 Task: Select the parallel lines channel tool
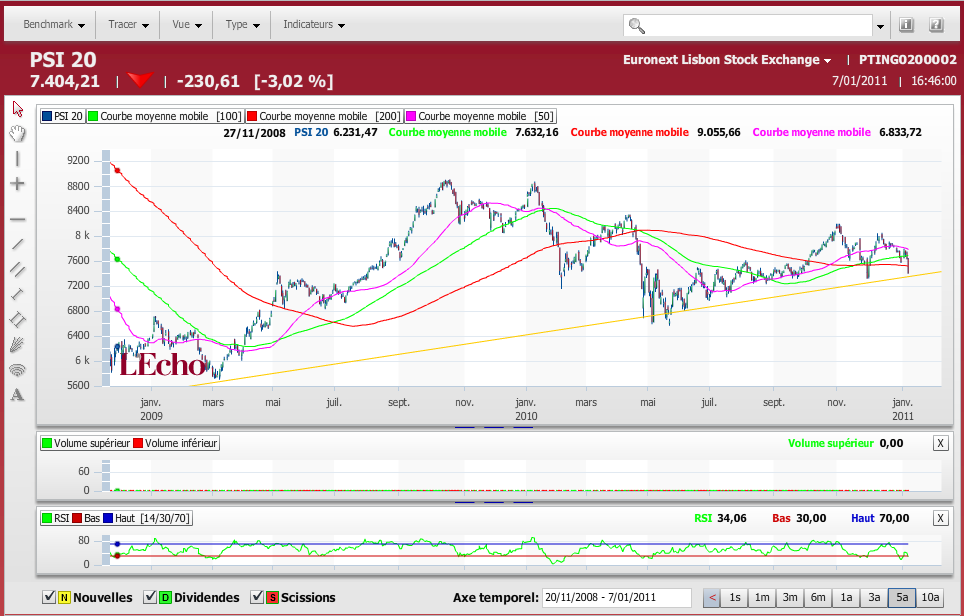(18, 269)
